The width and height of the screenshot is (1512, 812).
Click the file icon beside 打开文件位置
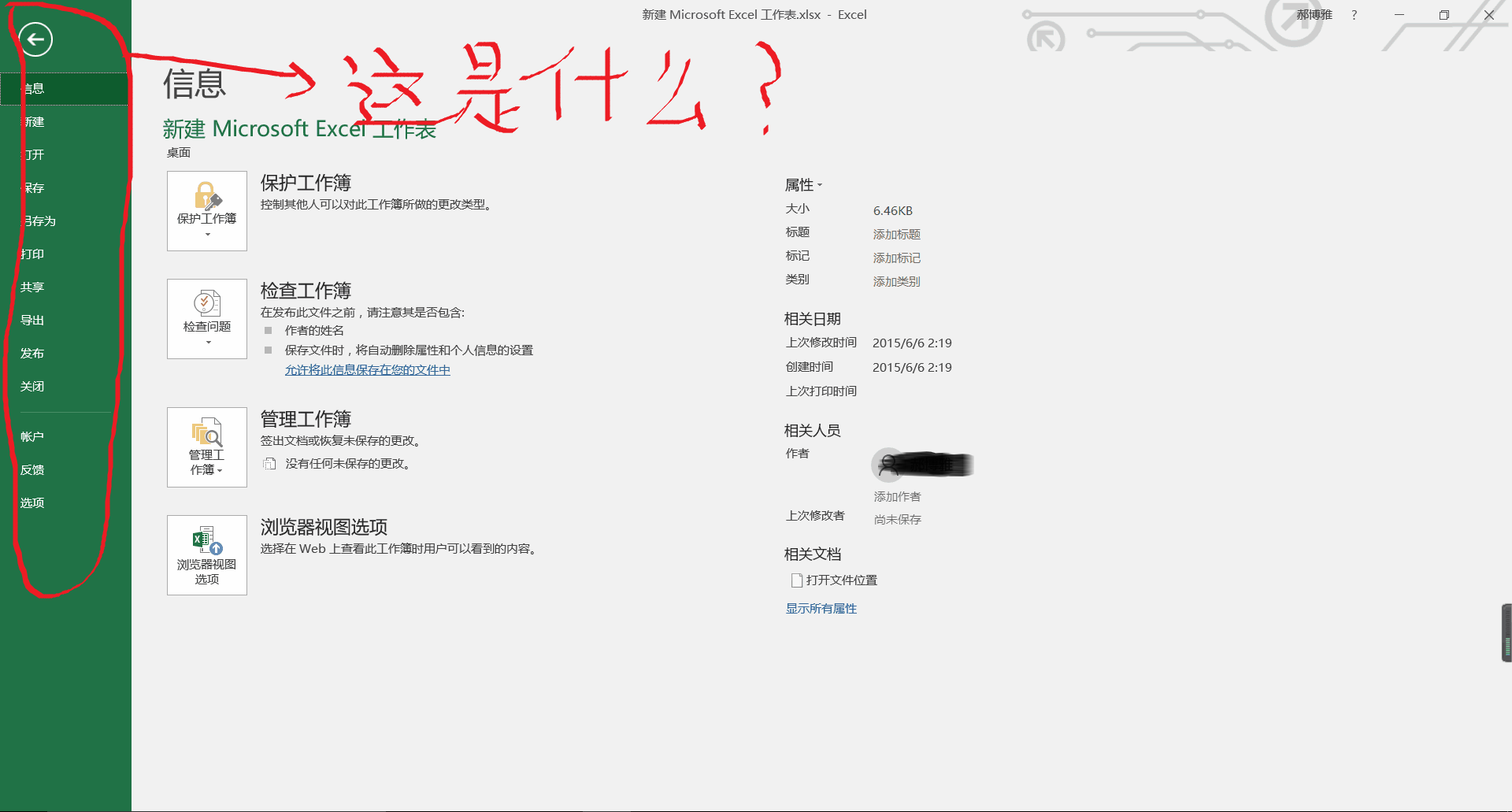[797, 580]
